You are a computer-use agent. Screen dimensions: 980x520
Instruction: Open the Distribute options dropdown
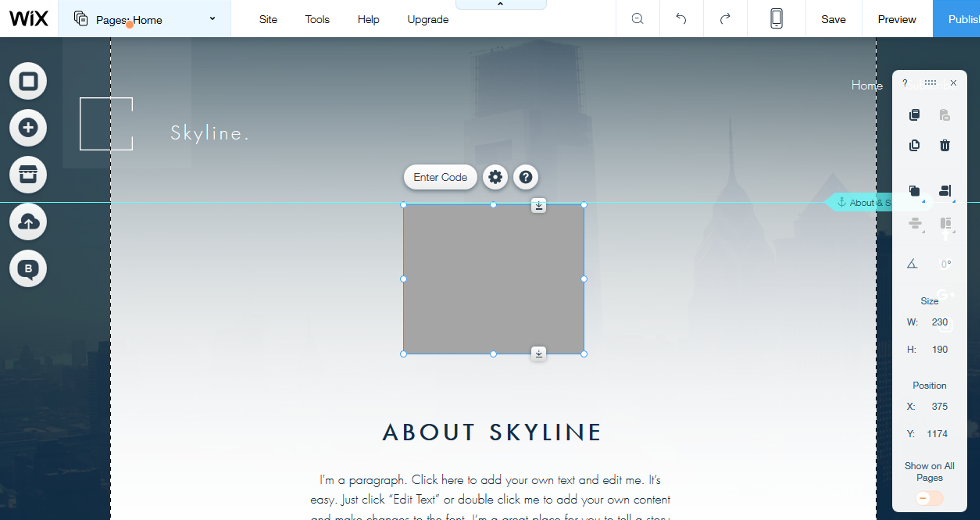915,224
